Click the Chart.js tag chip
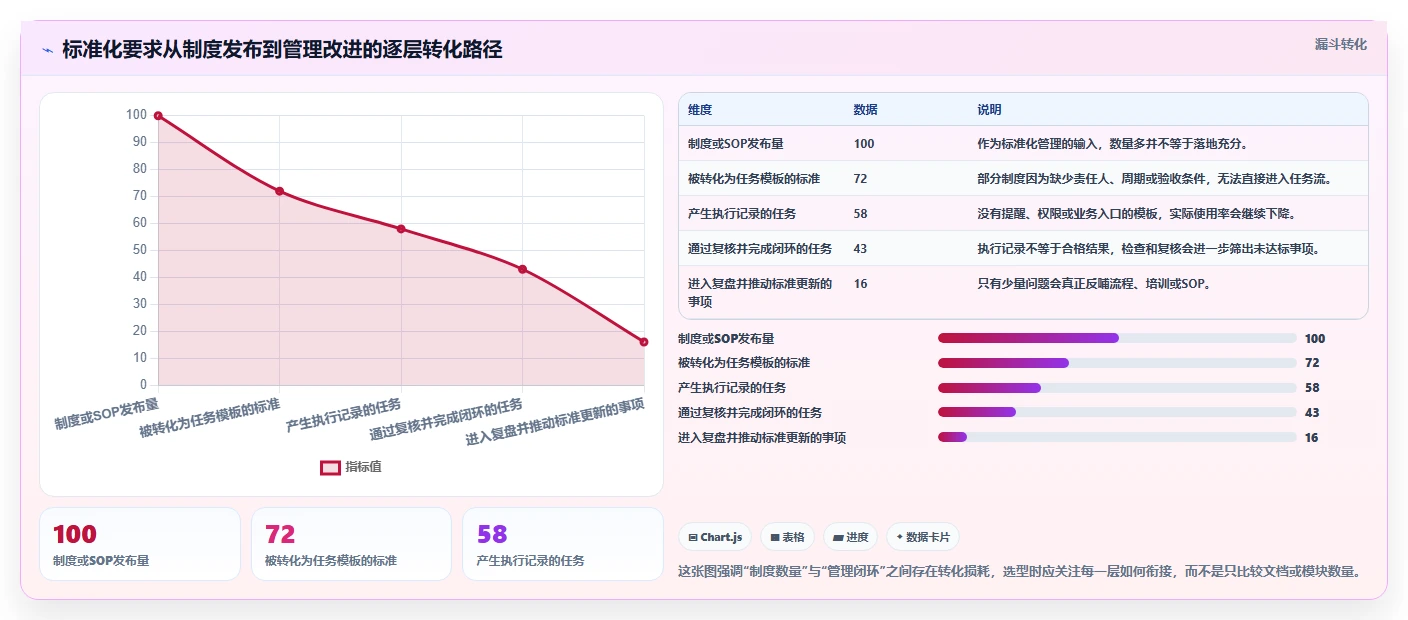 (x=716, y=537)
